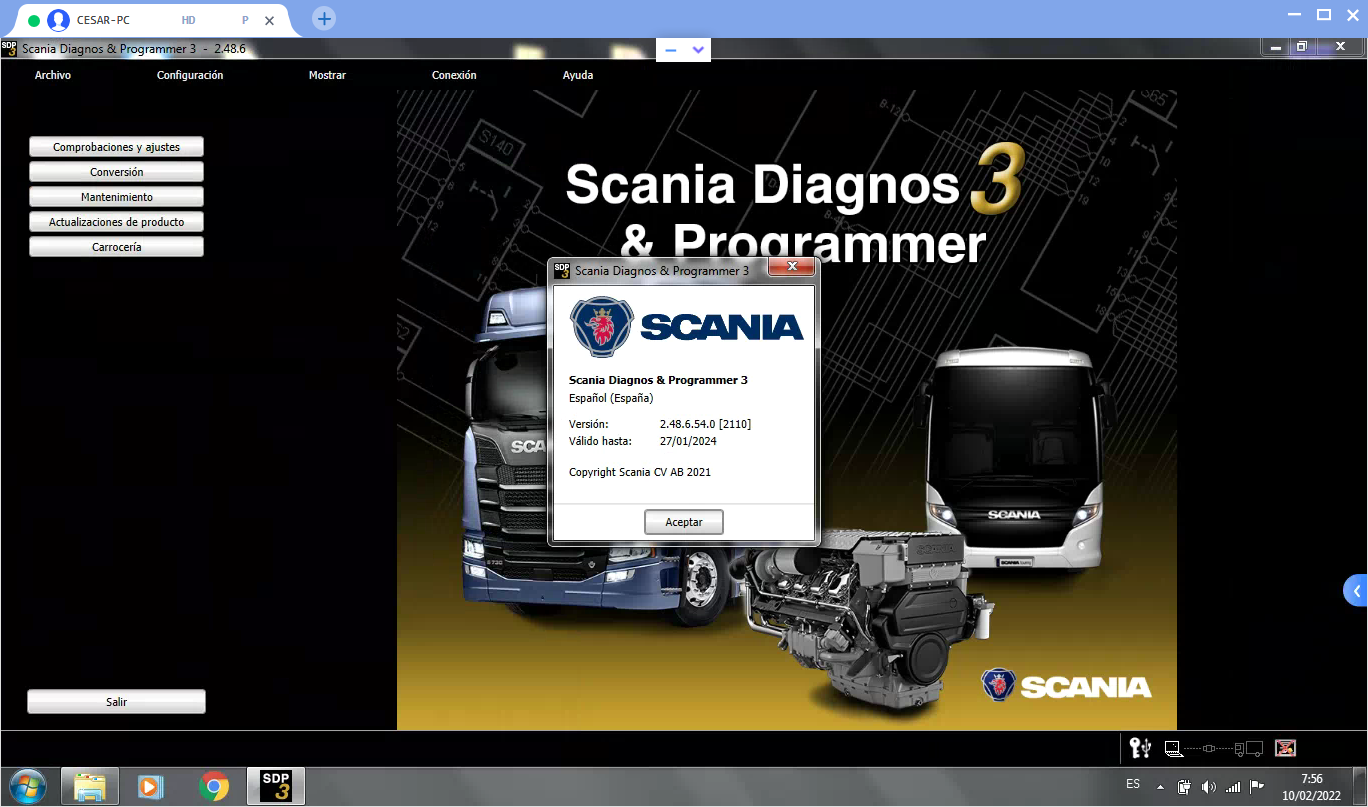Open Windows Explorer from the taskbar
The height and width of the screenshot is (807, 1368).
(x=90, y=787)
